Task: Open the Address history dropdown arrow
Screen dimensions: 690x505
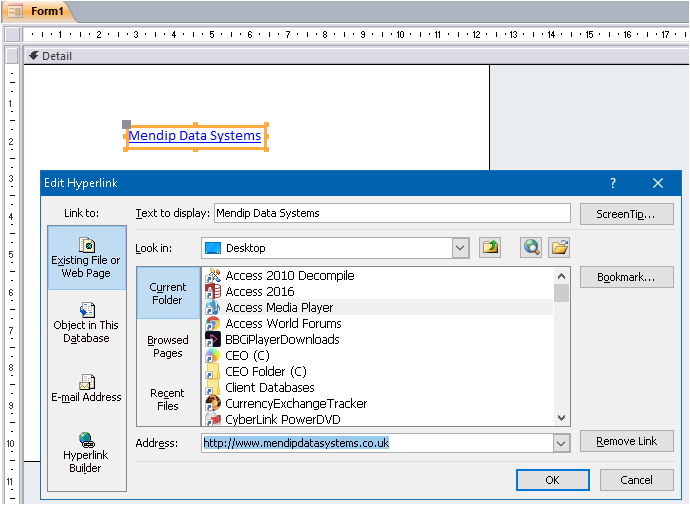Action: [x=561, y=443]
